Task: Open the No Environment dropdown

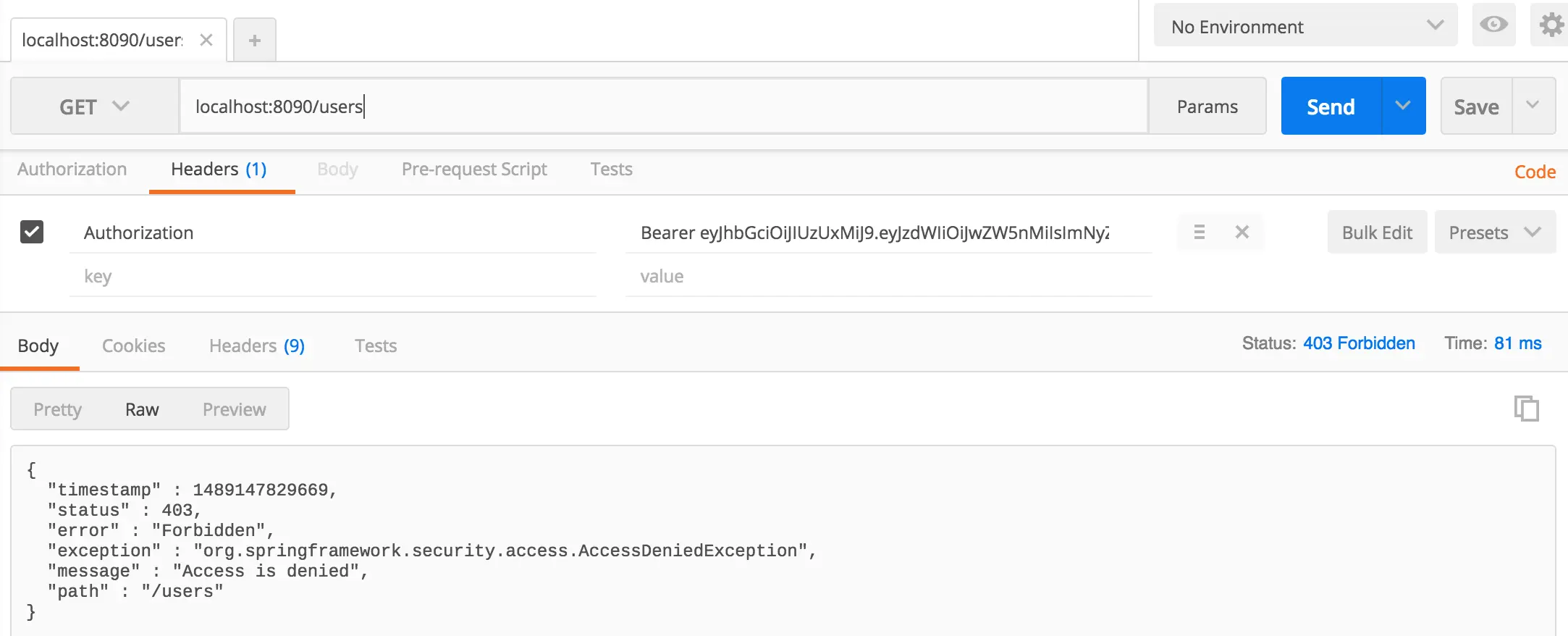Action: click(x=1305, y=26)
